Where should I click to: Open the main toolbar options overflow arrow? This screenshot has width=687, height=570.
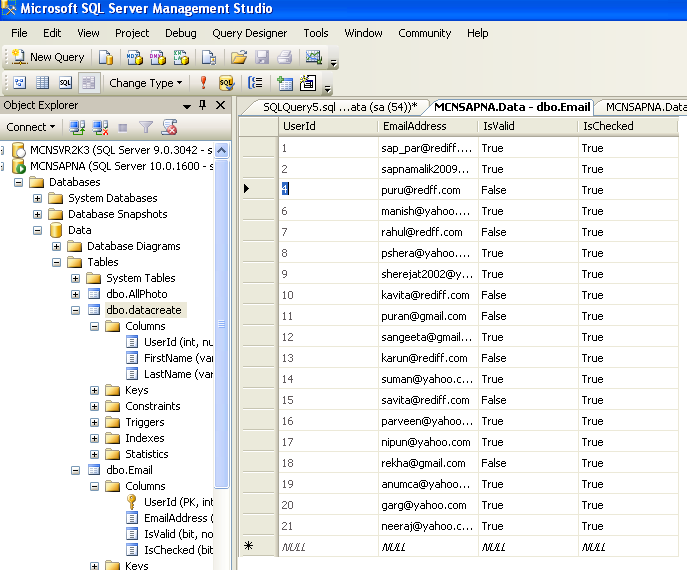(333, 63)
